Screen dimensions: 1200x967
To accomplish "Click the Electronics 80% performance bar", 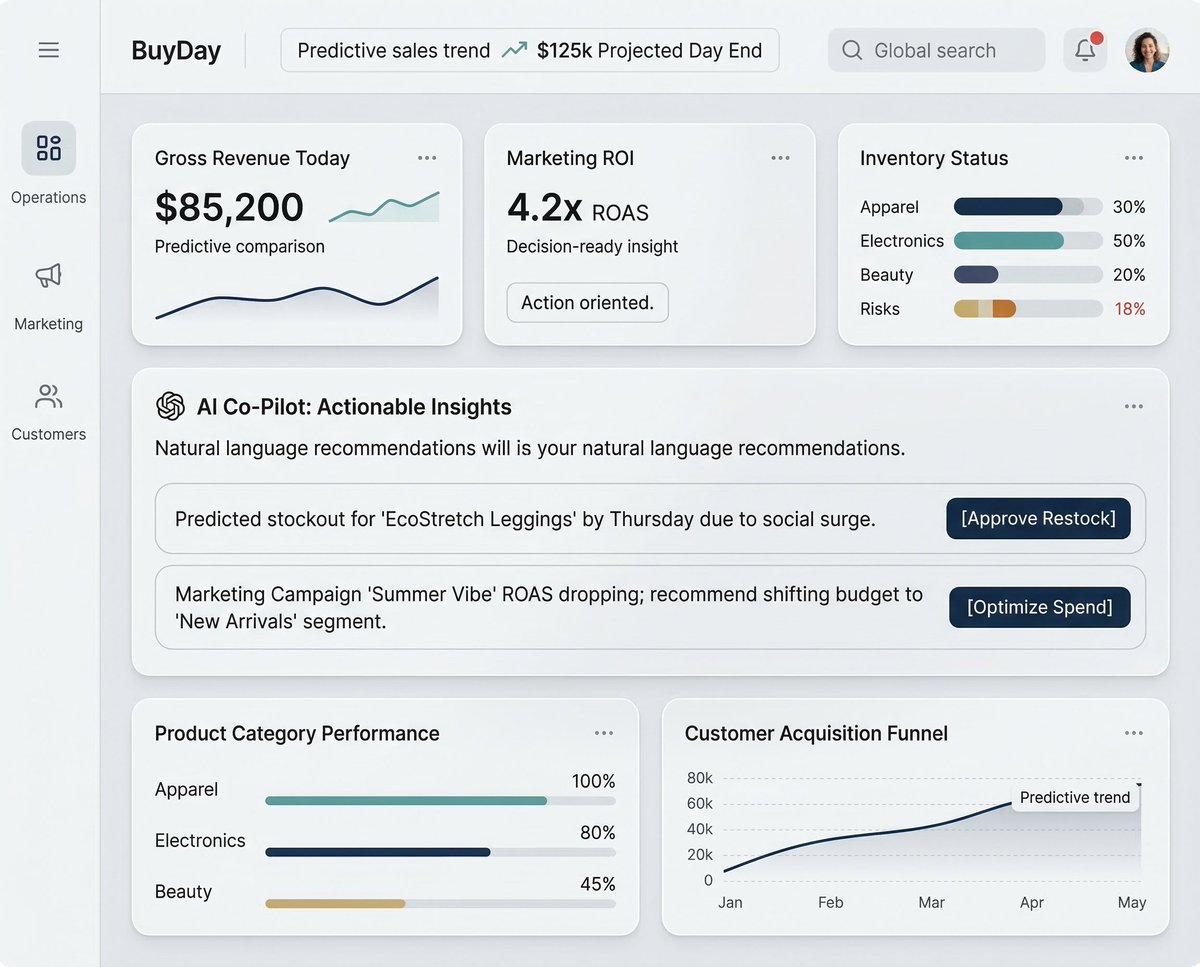I will click(x=440, y=852).
